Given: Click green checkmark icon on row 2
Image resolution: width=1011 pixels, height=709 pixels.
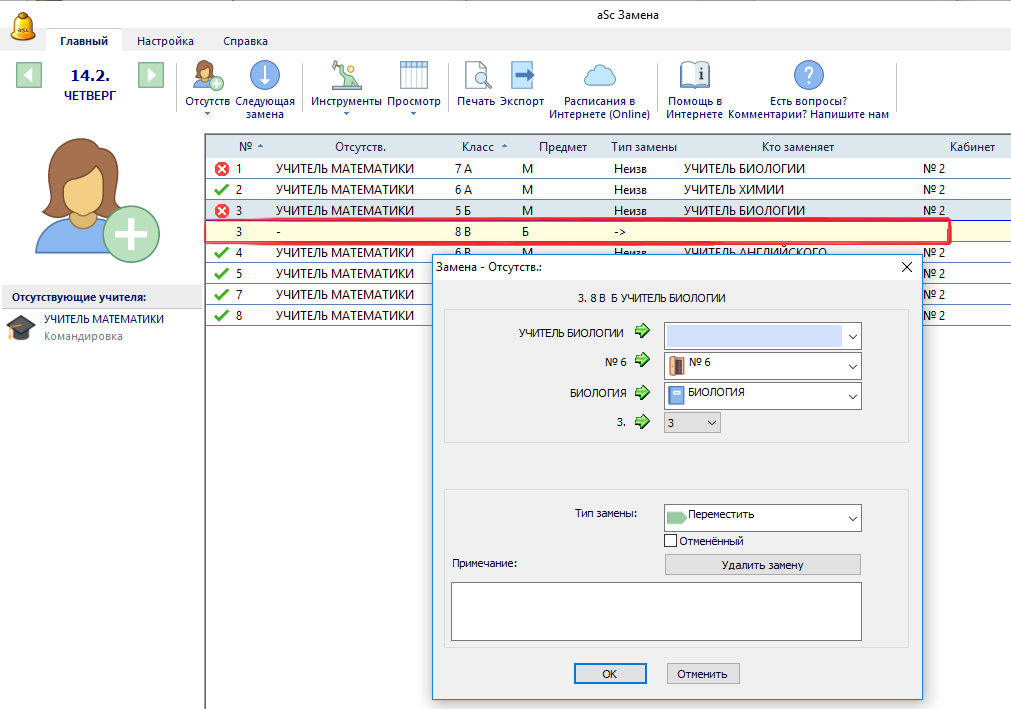Looking at the screenshot, I should click(222, 189).
